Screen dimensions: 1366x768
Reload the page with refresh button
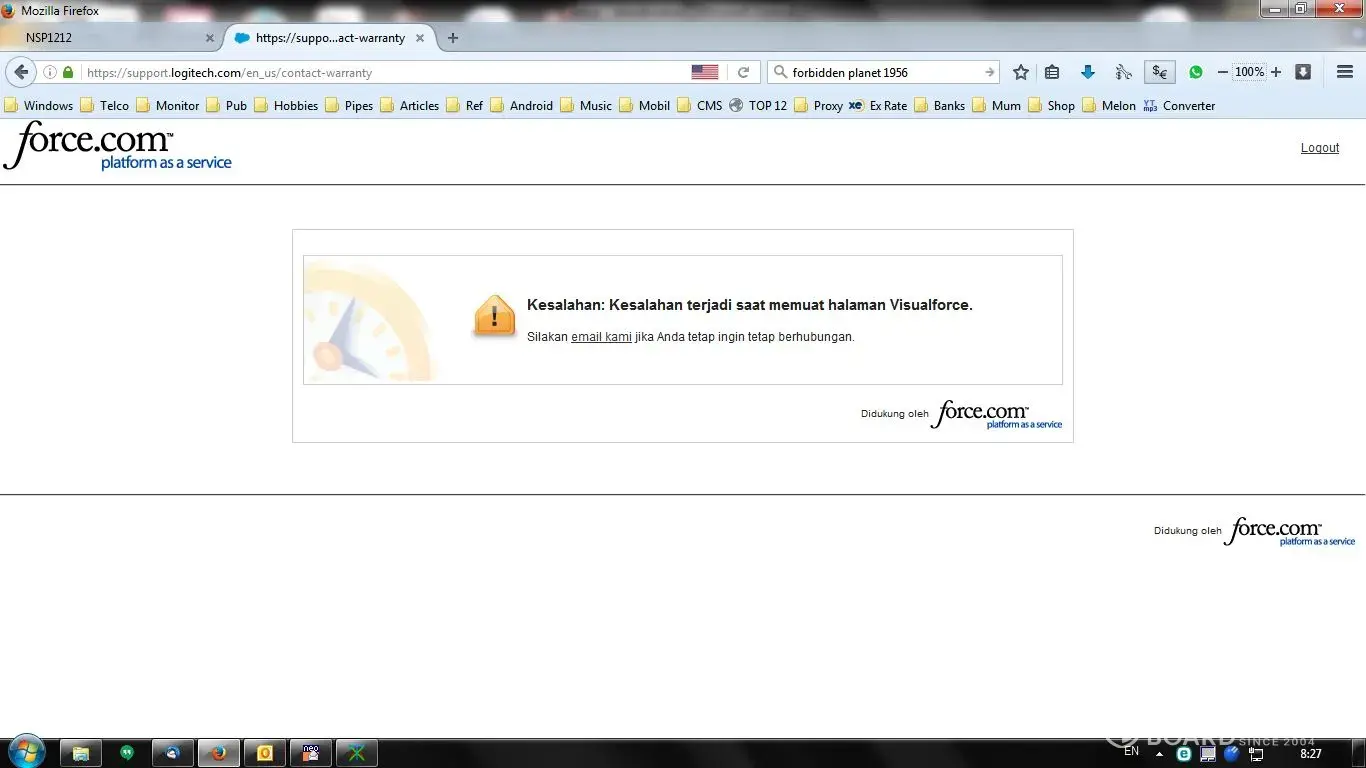(743, 72)
